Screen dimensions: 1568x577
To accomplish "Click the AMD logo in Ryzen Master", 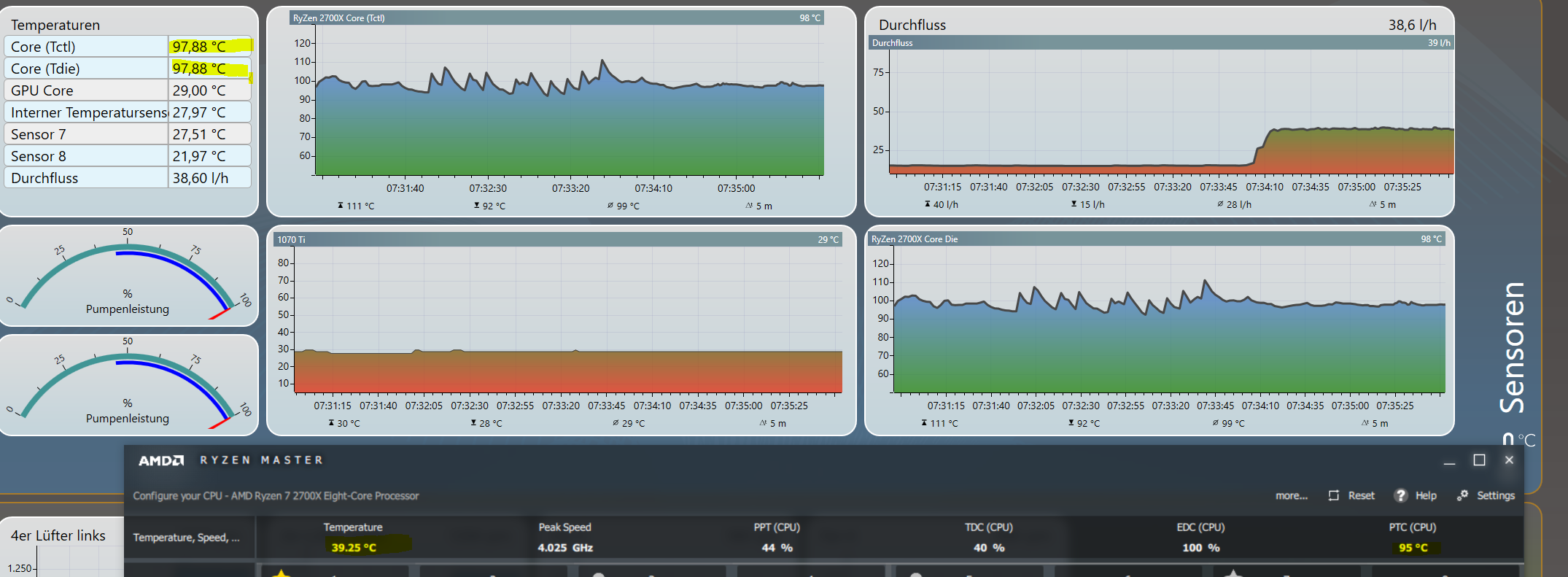I will click(x=161, y=460).
